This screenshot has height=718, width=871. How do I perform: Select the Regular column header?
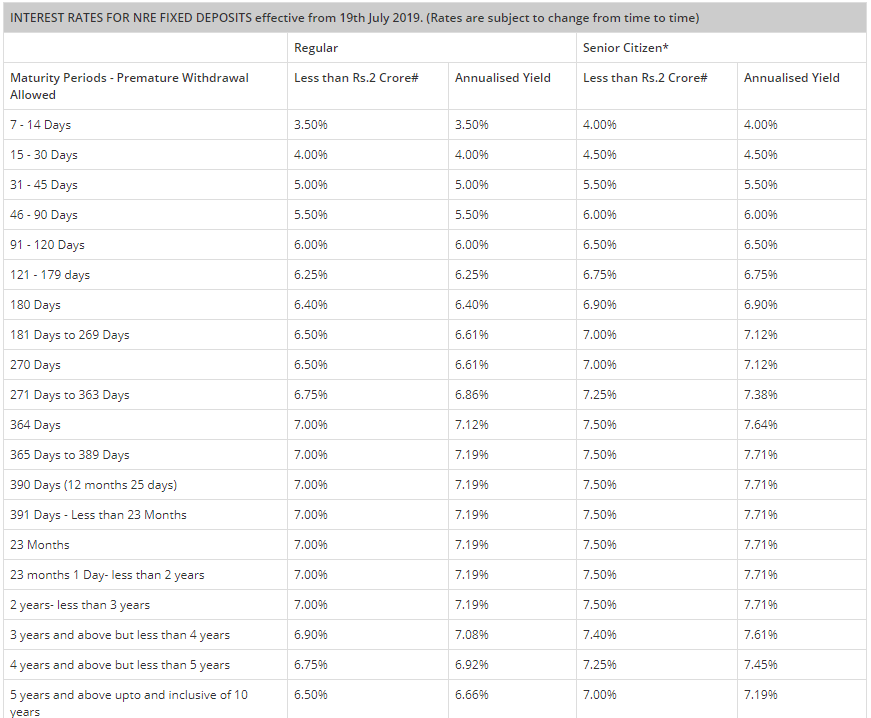click(x=316, y=48)
